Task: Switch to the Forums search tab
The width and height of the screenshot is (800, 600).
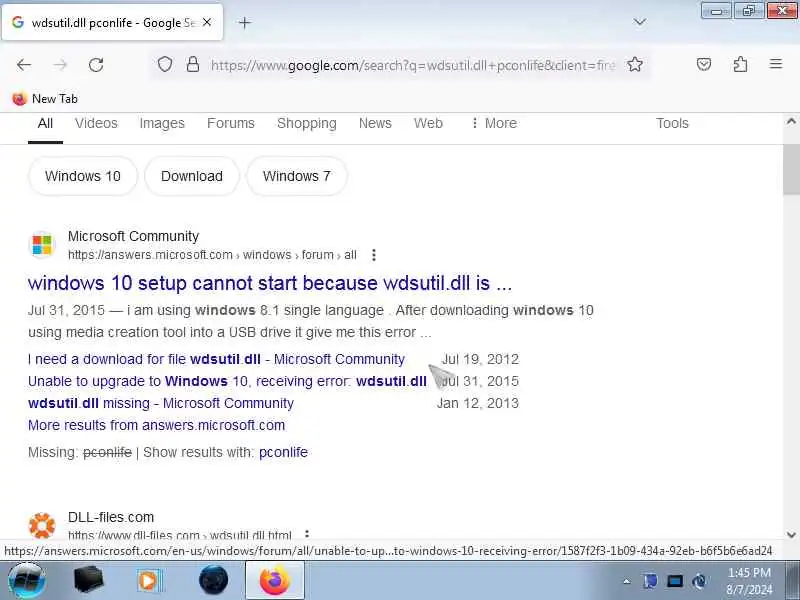Action: [x=231, y=123]
